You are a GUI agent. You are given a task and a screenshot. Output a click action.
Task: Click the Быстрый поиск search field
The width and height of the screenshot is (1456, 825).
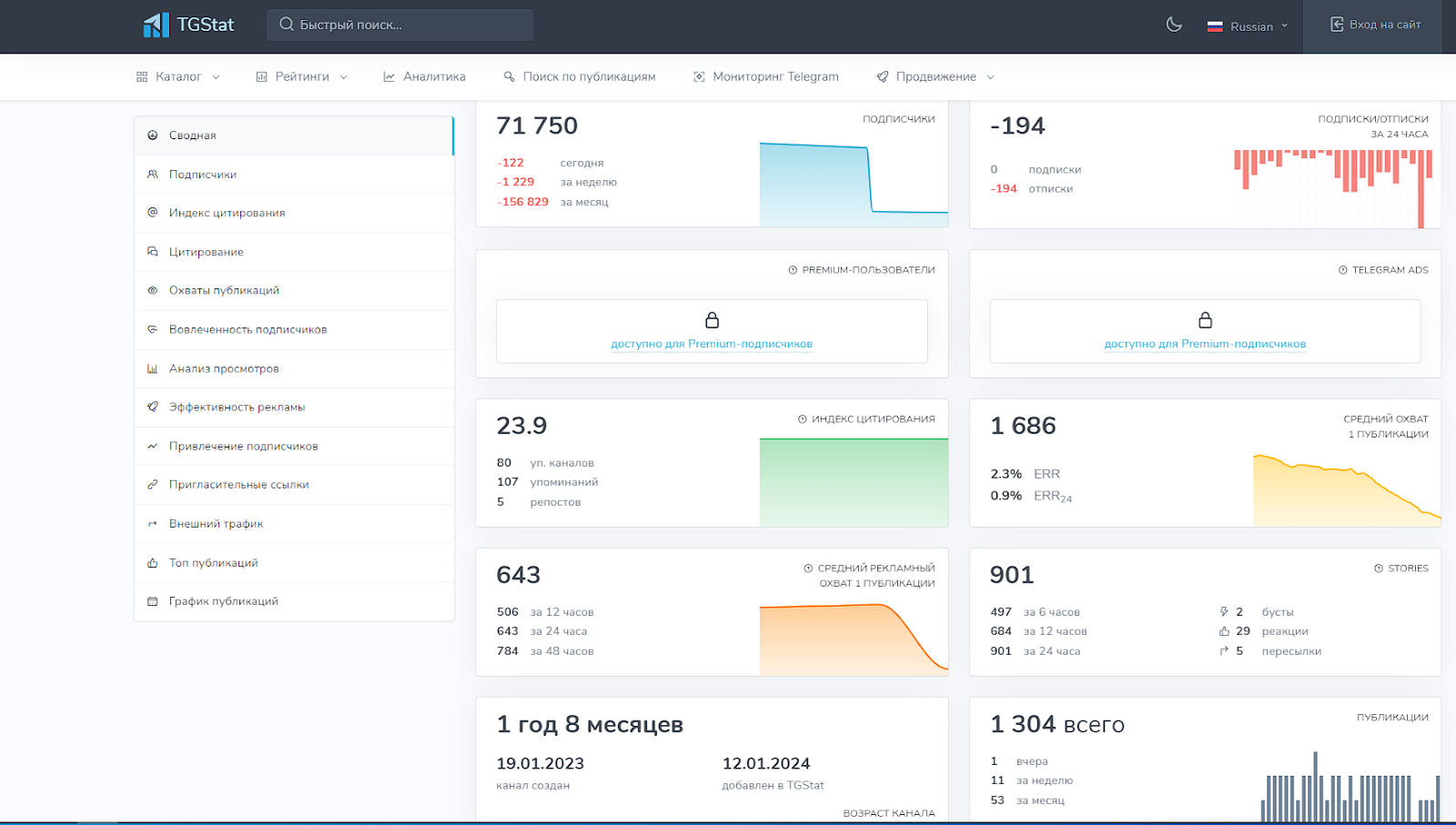[x=400, y=25]
